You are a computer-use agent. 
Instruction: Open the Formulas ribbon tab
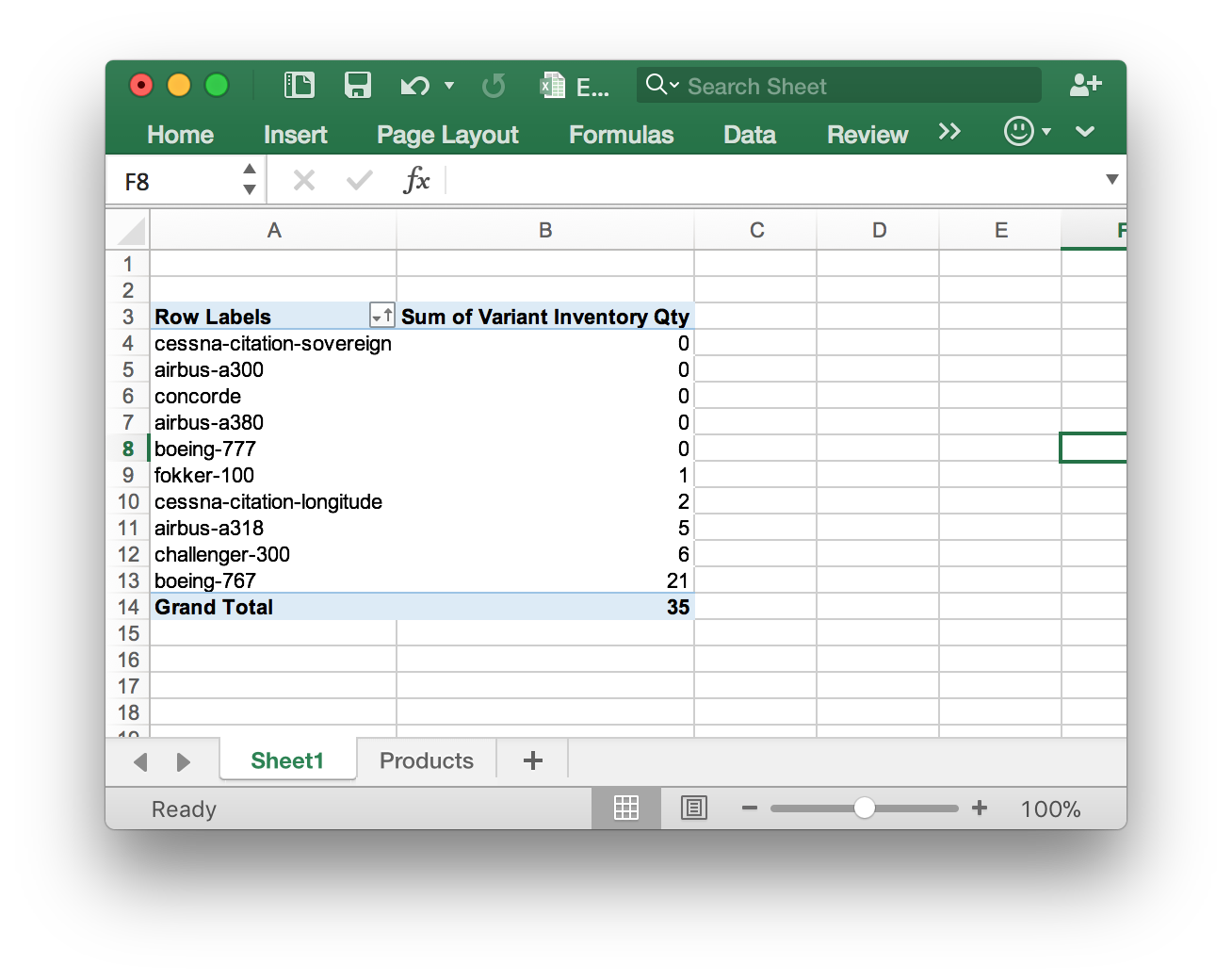pyautogui.click(x=621, y=135)
